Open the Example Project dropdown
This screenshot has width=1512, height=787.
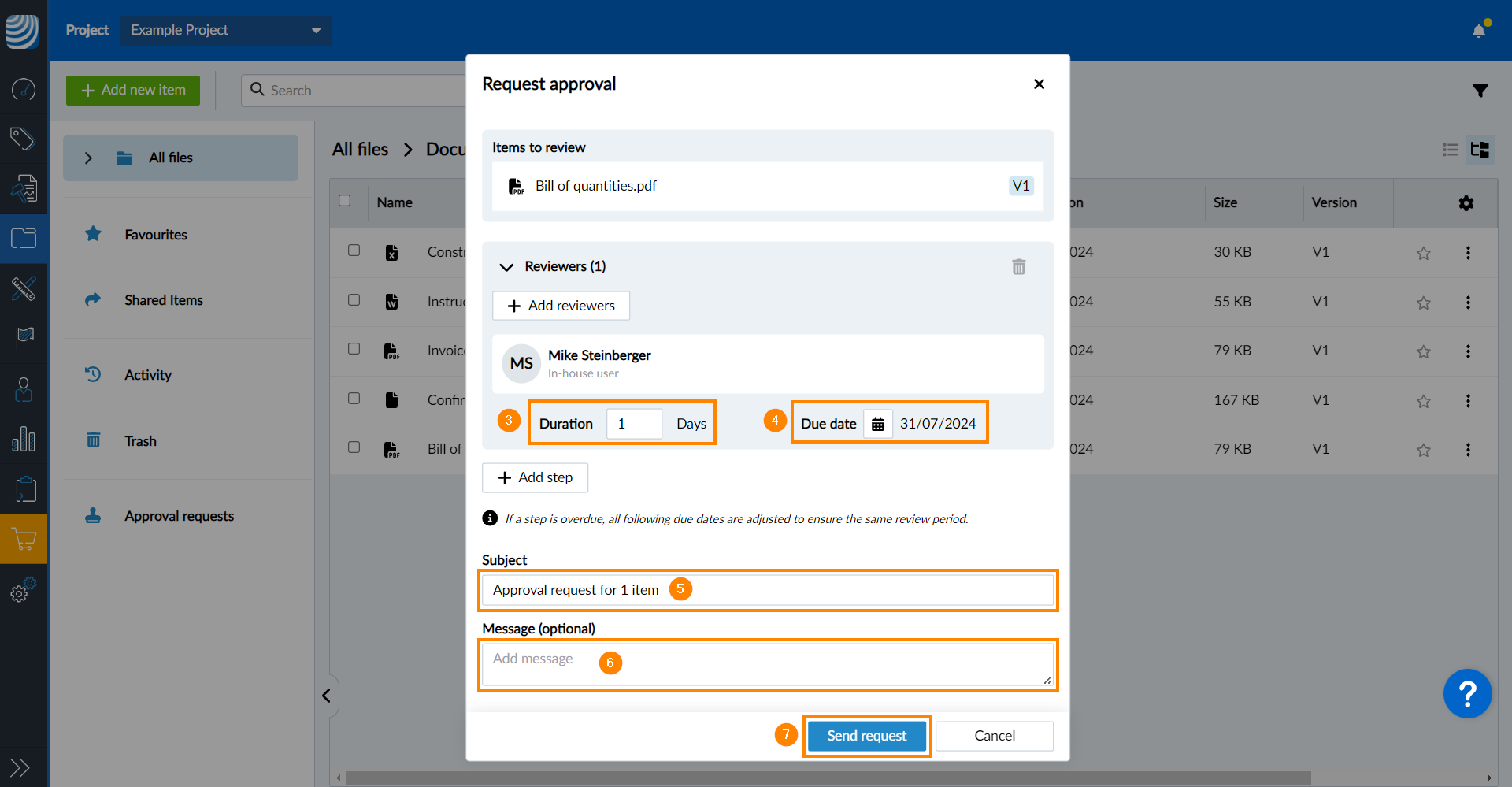pos(226,30)
